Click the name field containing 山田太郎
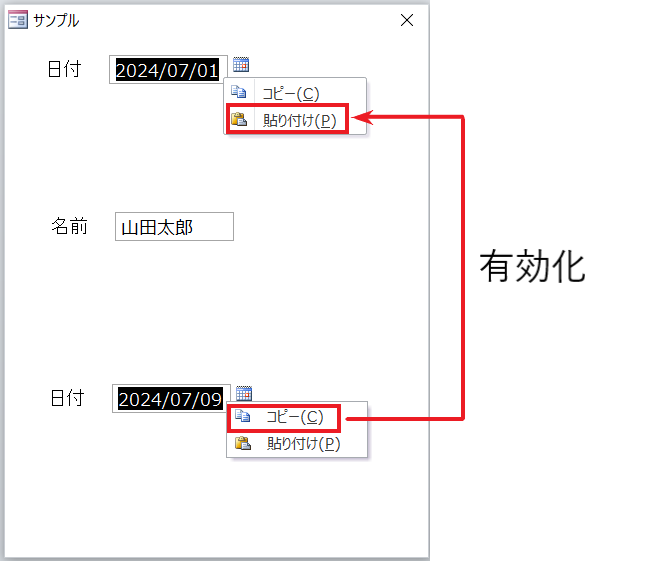 point(174,227)
